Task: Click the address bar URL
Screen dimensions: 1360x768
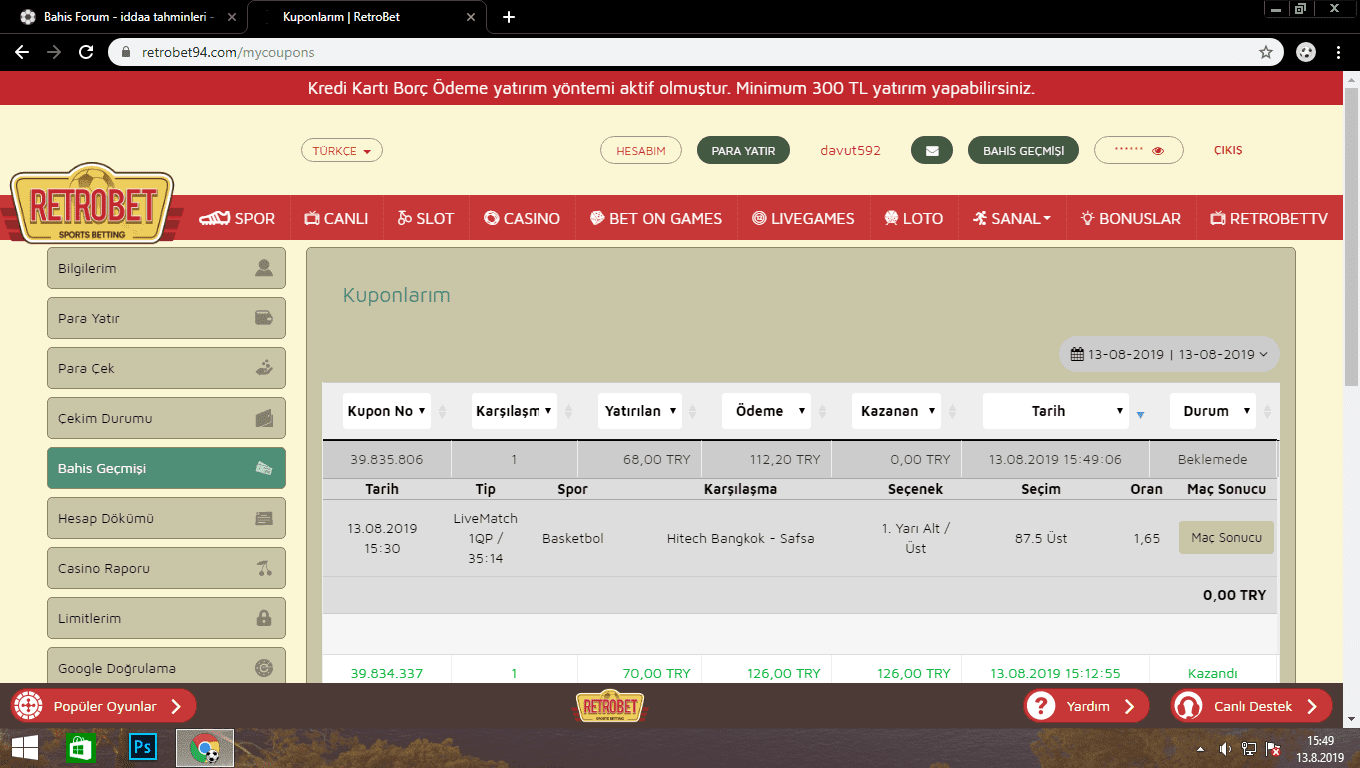Action: tap(228, 52)
